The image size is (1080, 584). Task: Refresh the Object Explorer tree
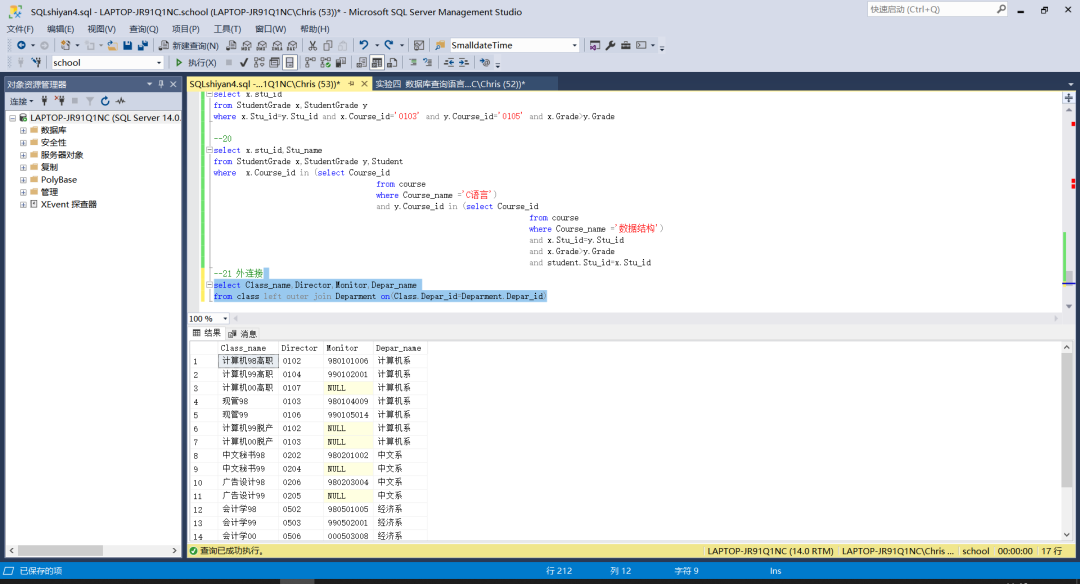click(x=105, y=101)
